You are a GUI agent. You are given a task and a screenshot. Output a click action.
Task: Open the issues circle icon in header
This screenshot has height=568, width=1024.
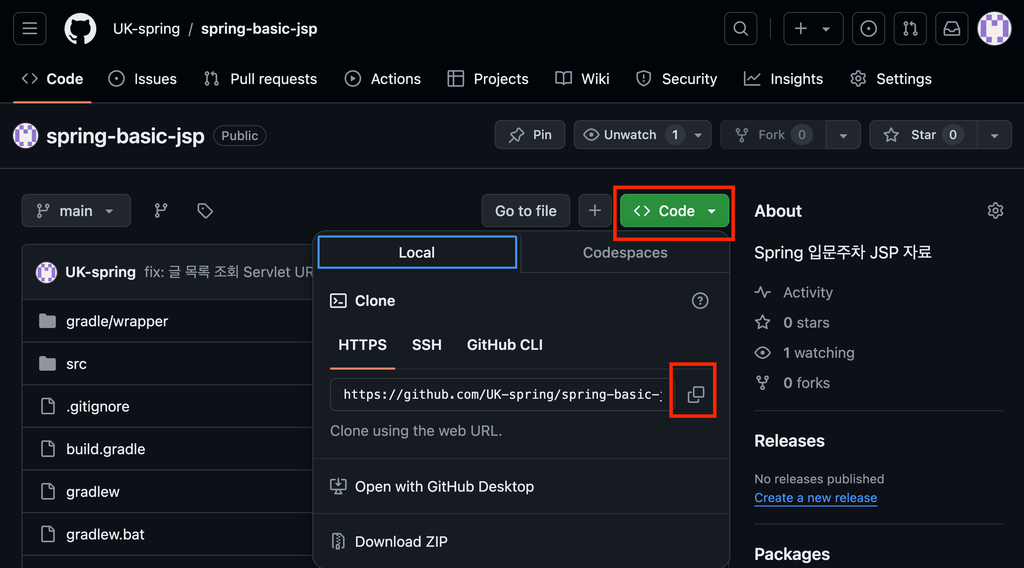point(869,29)
